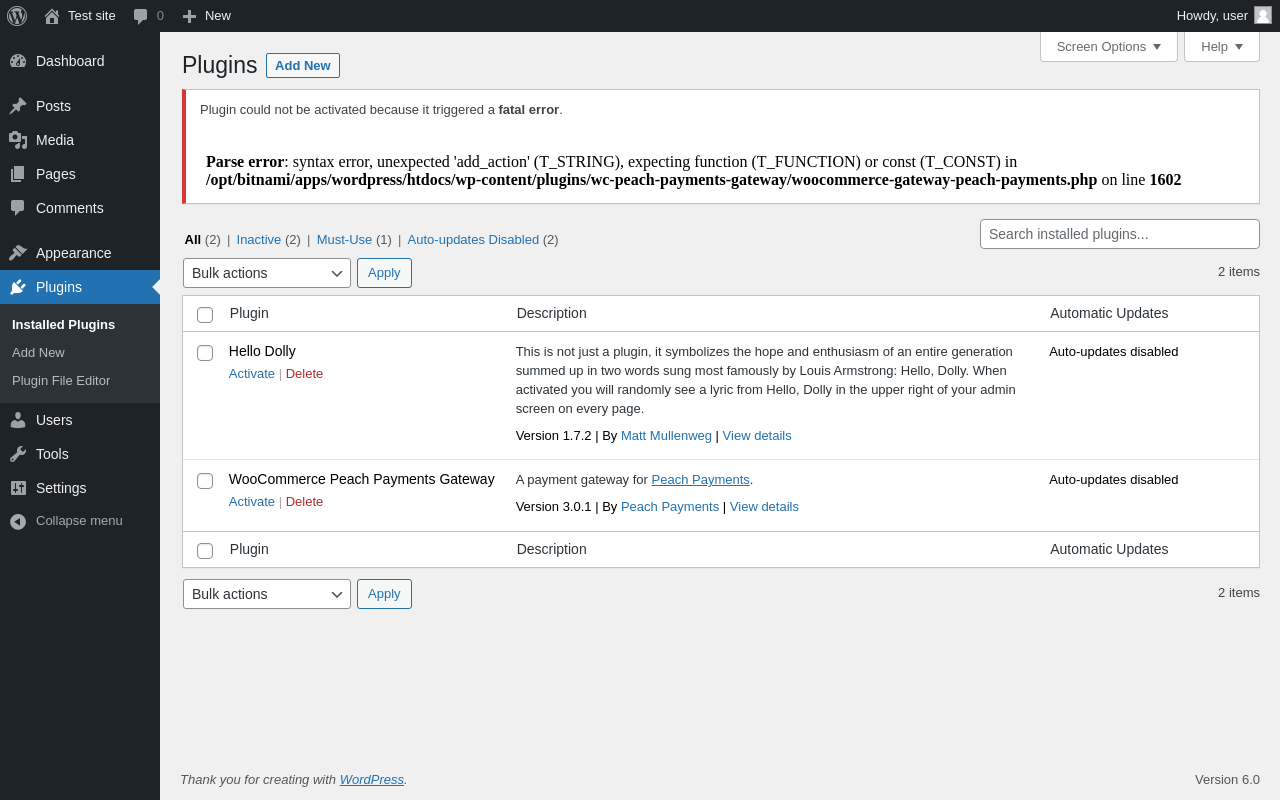Expand the Help tab dropdown
Image resolution: width=1280 pixels, height=800 pixels.
(x=1221, y=46)
